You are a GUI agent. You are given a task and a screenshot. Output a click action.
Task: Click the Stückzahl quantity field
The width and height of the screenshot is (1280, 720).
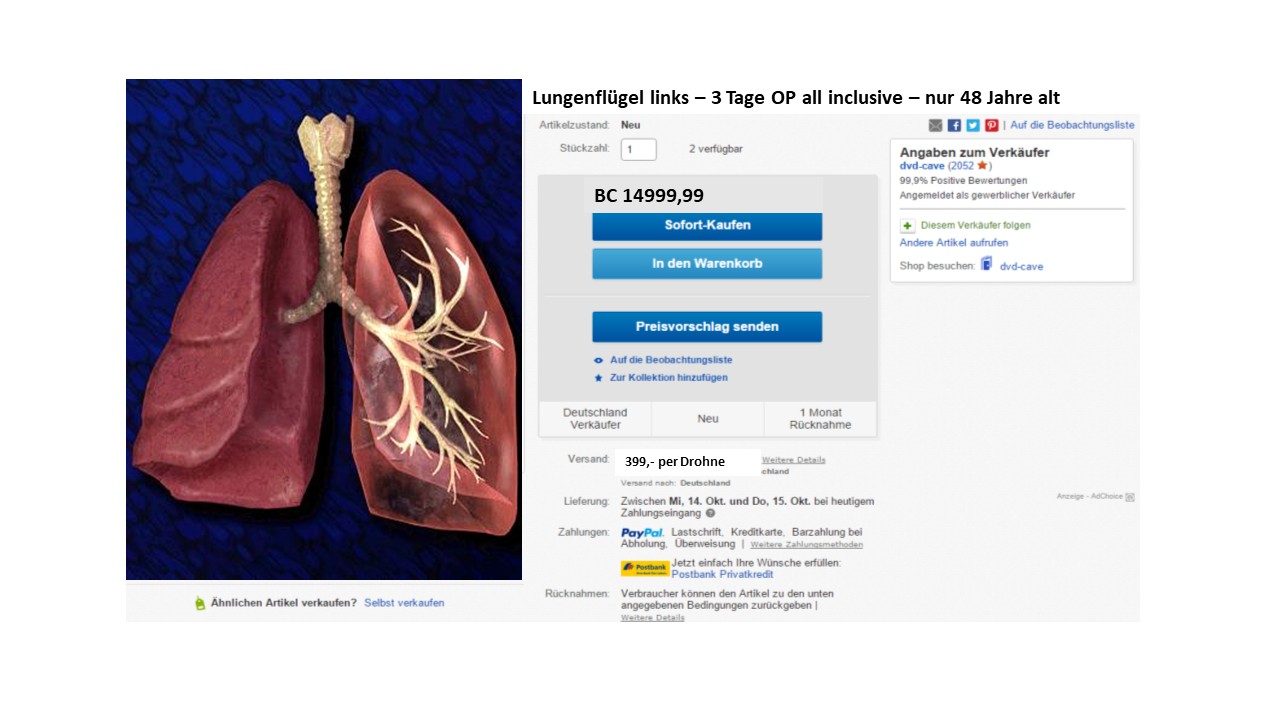coord(638,150)
